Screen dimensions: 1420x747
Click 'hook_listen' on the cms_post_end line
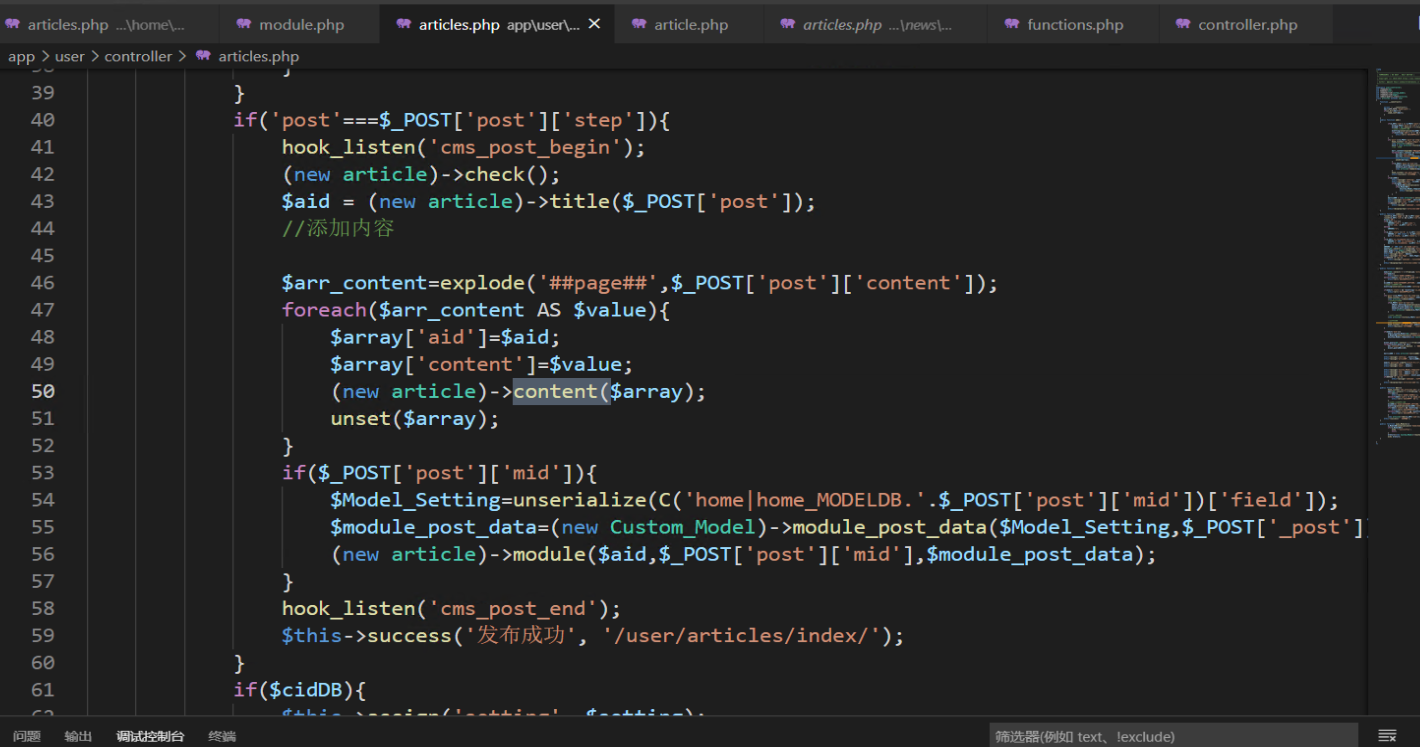click(x=349, y=608)
